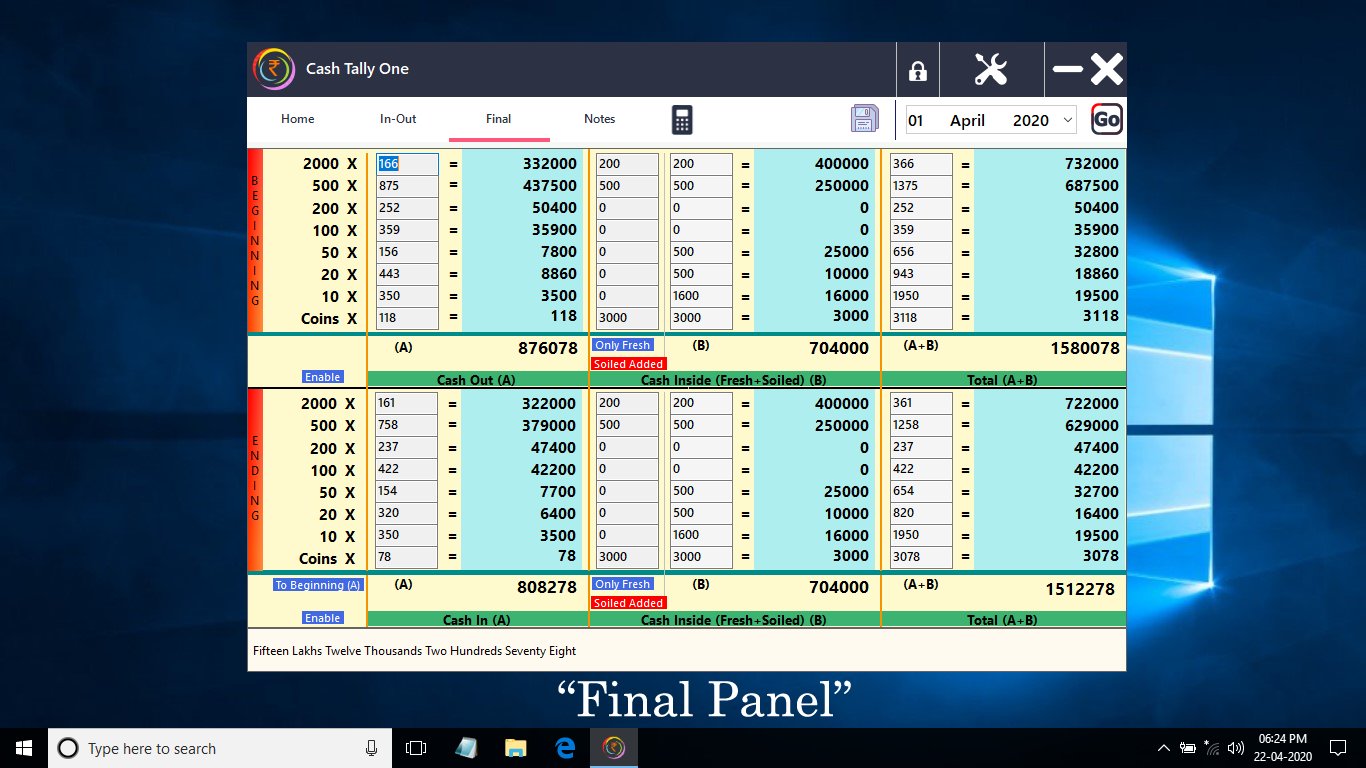
Task: Open settings via the wrench icon
Action: [991, 69]
